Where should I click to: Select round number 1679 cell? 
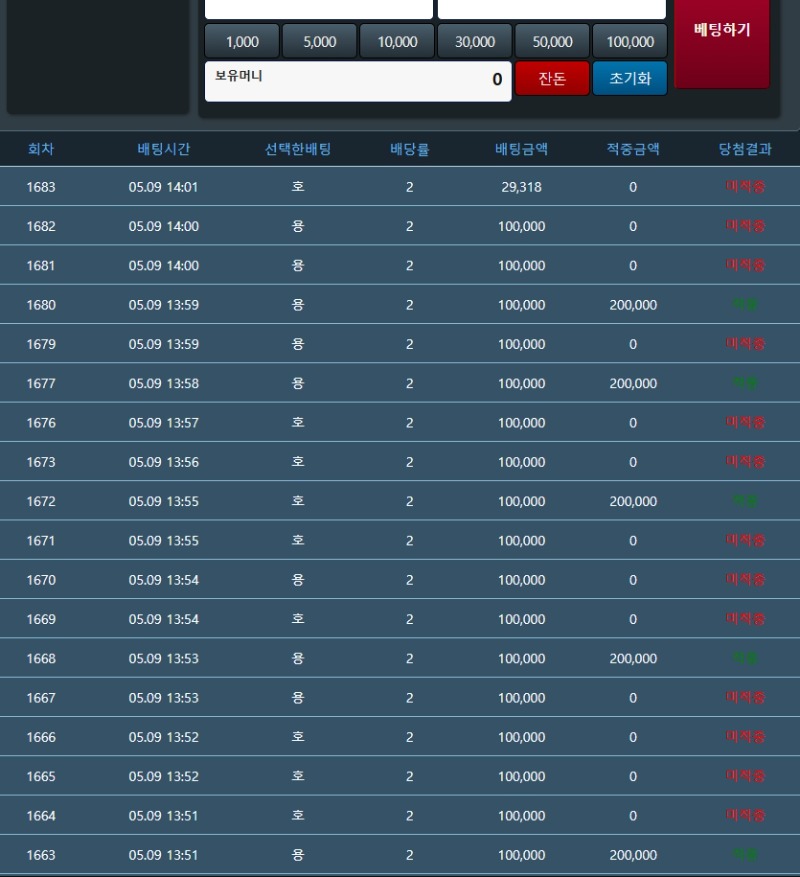point(41,344)
